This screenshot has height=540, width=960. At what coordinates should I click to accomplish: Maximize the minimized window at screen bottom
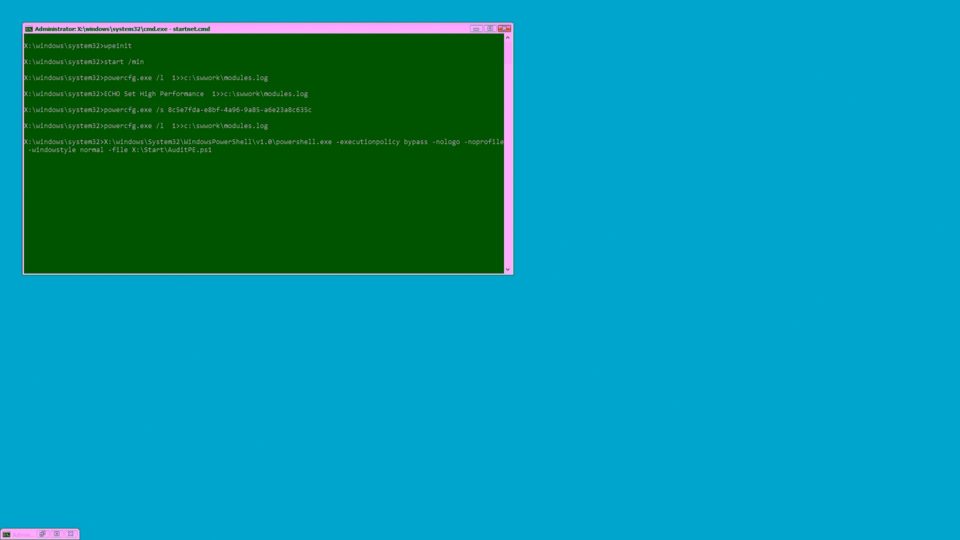[57, 534]
